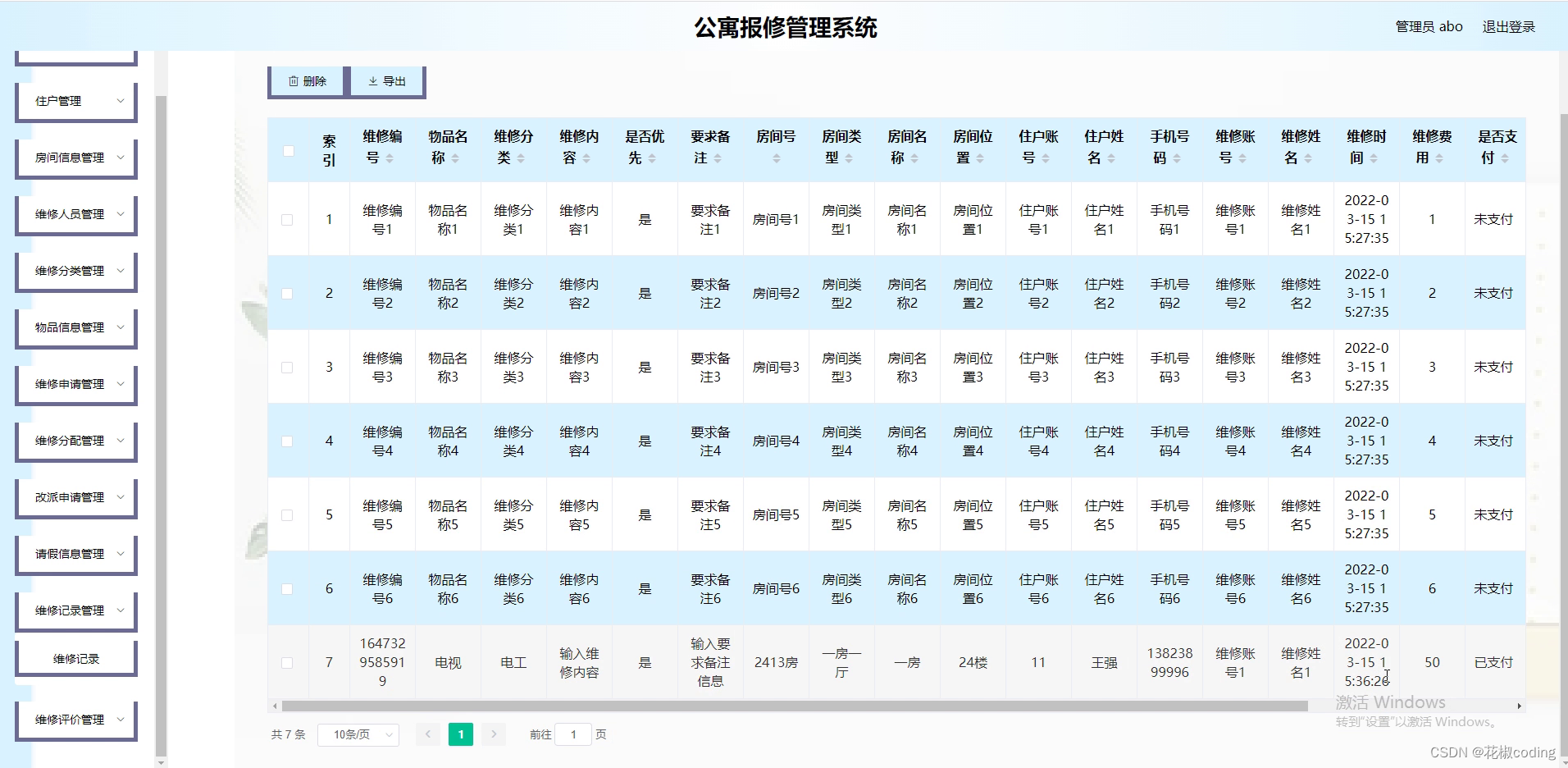
Task: Check the checkbox for row 7 (电视)
Action: point(288,662)
